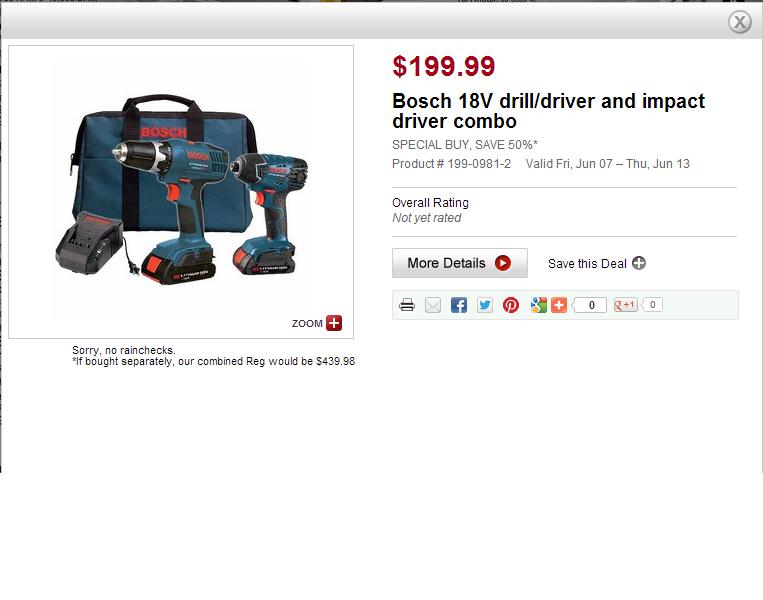Close the product popup with the X

click(x=740, y=22)
